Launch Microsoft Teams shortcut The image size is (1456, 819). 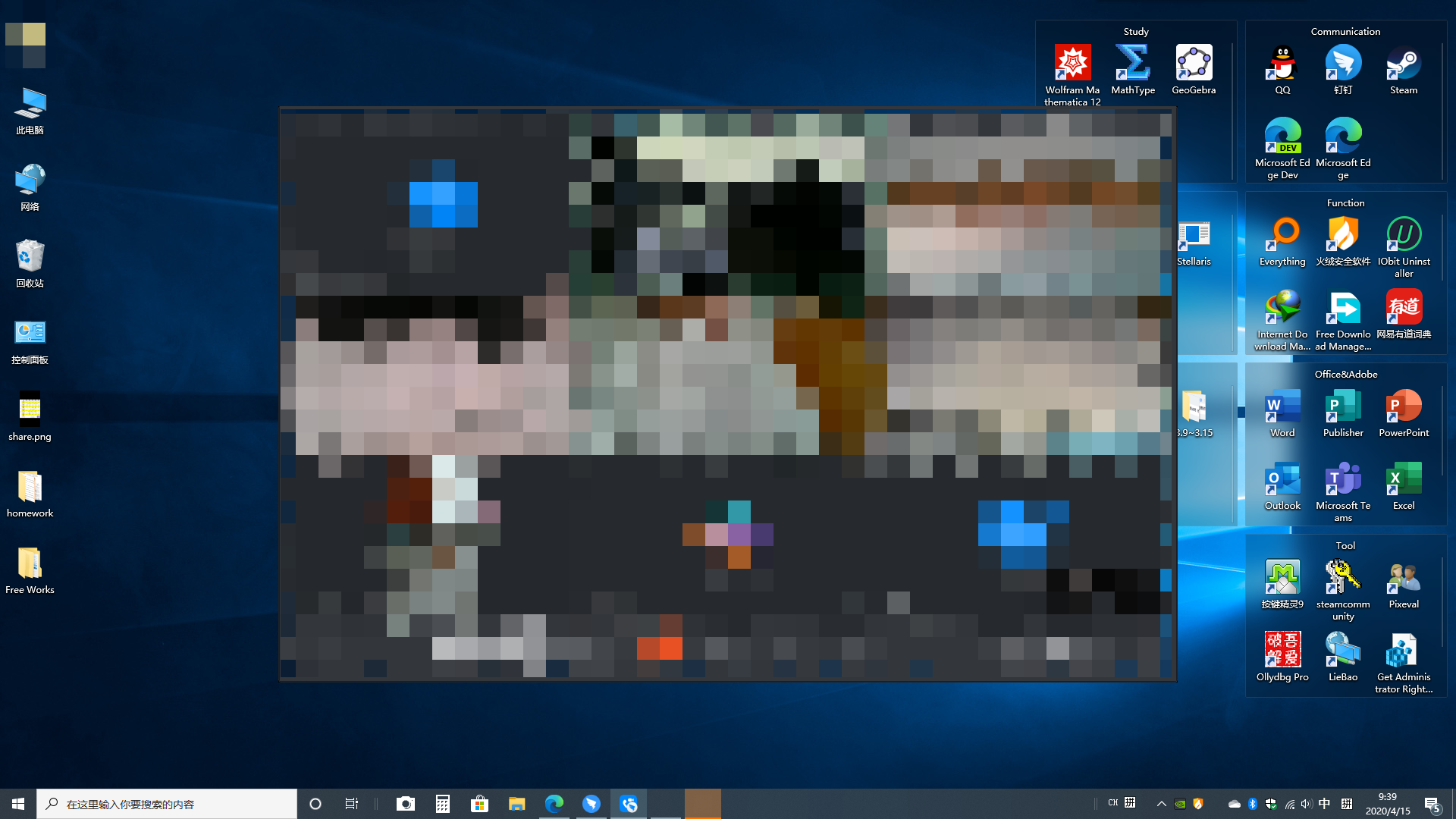pos(1343,479)
